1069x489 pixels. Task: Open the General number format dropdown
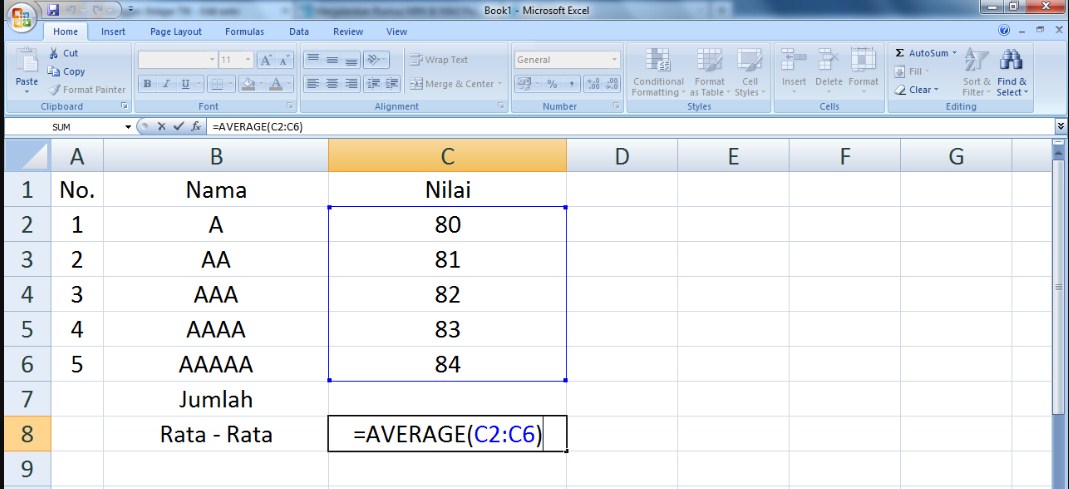(615, 60)
